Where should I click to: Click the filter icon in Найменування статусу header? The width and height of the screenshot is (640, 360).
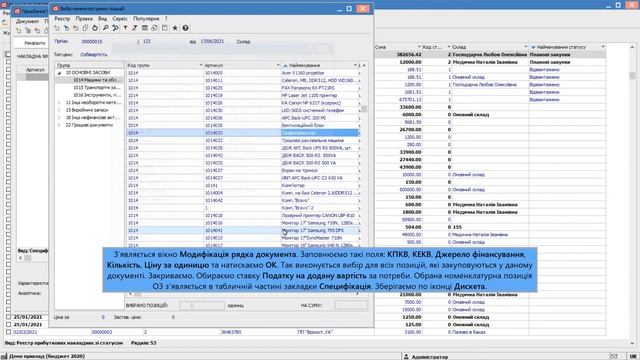pyautogui.click(x=533, y=47)
